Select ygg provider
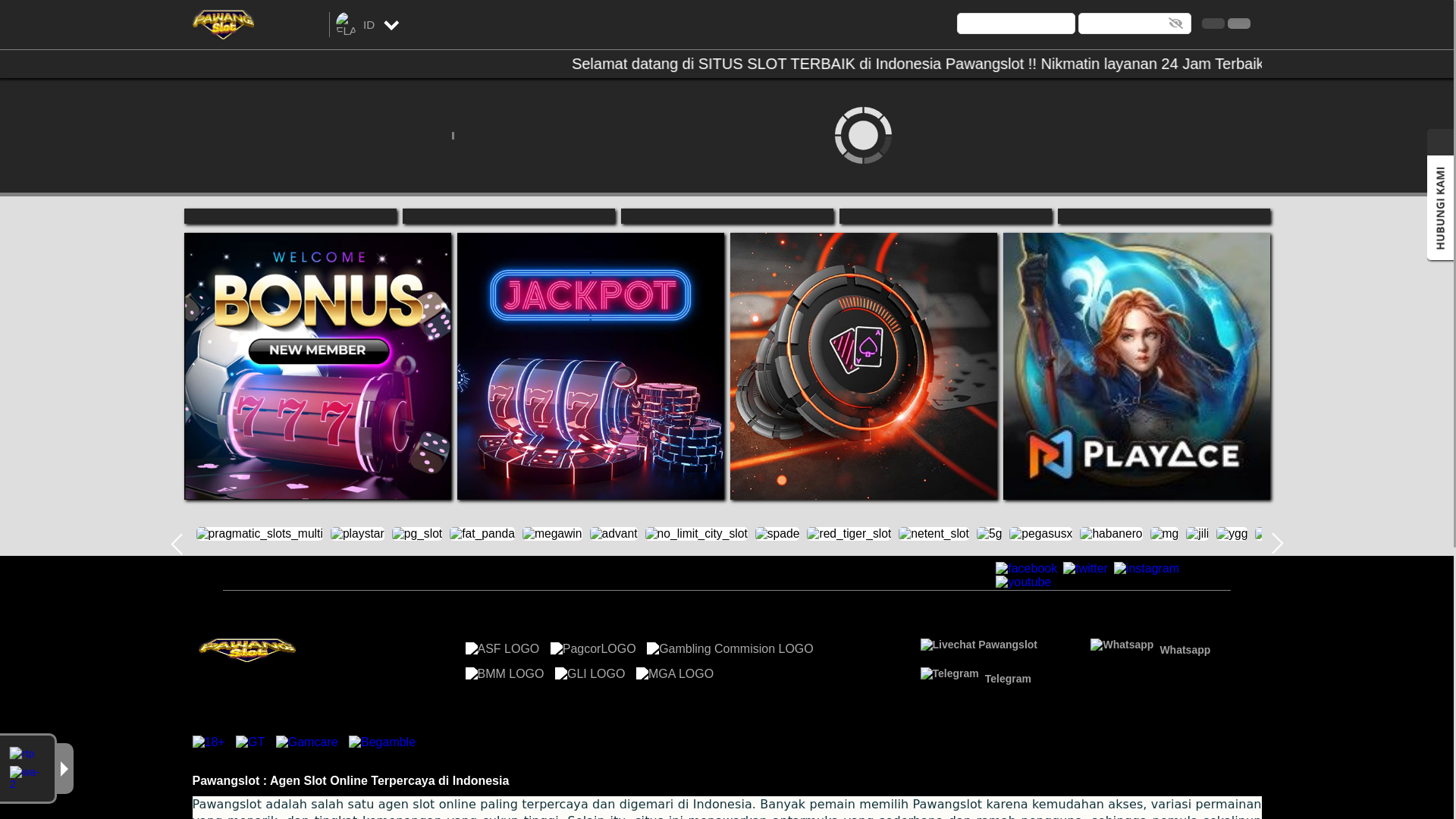 point(1232,534)
